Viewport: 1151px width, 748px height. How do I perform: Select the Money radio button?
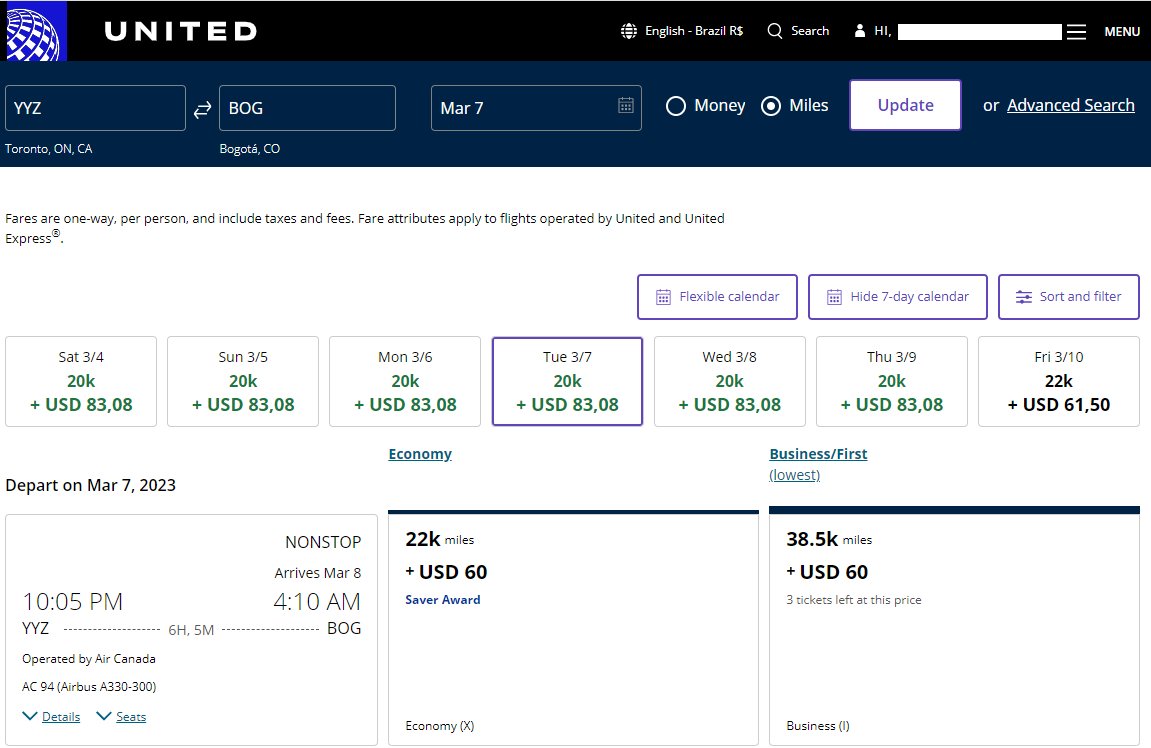[675, 106]
